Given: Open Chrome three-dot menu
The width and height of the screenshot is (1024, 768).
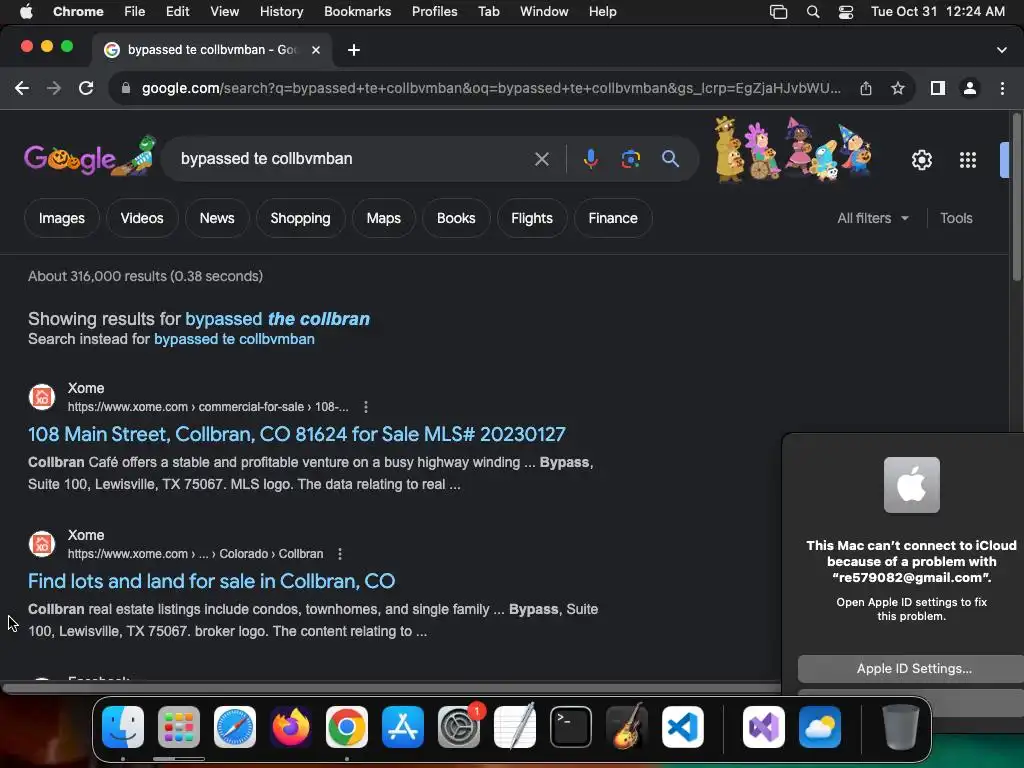Looking at the screenshot, I should pyautogui.click(x=1002, y=88).
